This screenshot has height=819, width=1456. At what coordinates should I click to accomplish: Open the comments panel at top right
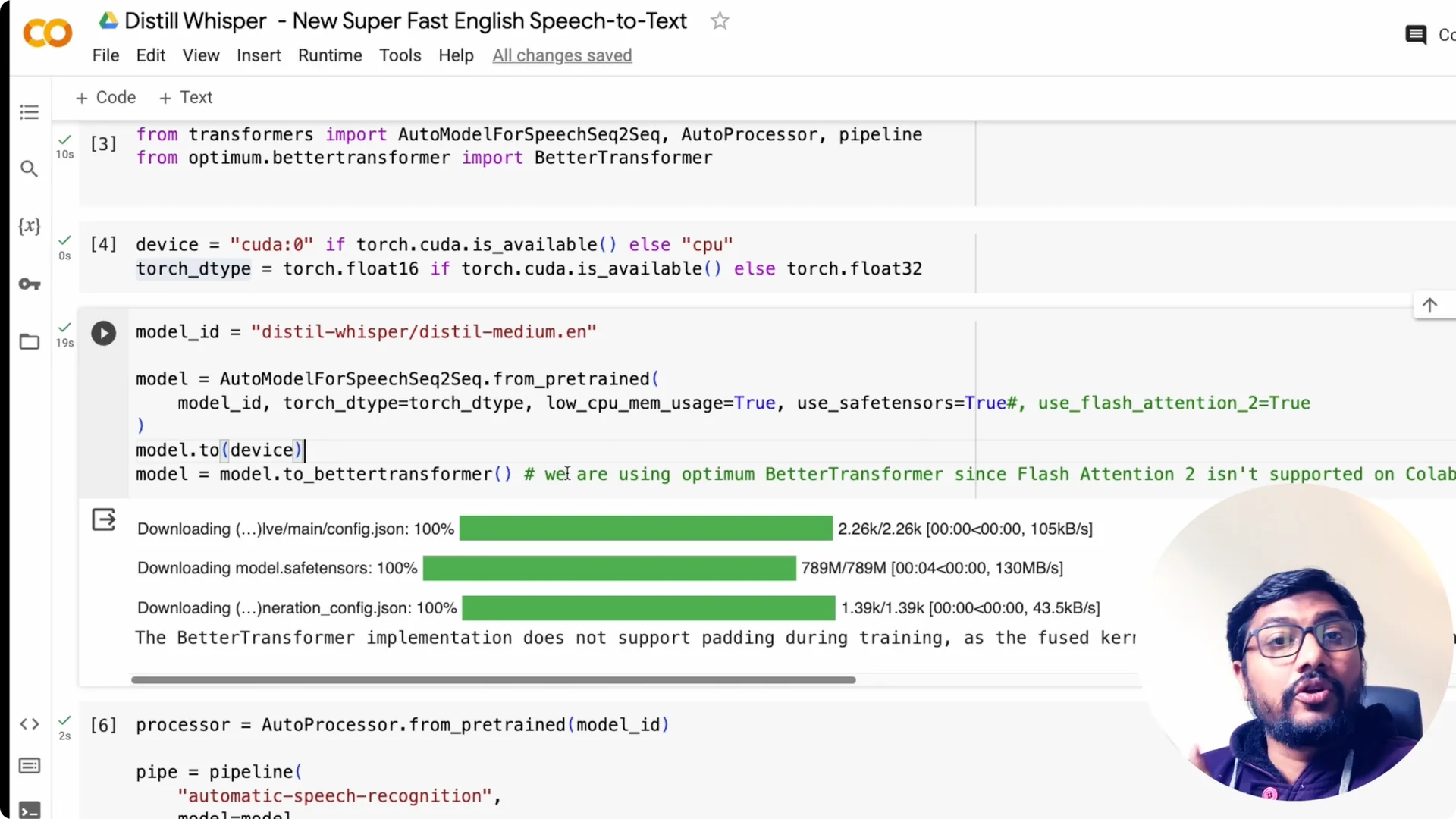1417,34
